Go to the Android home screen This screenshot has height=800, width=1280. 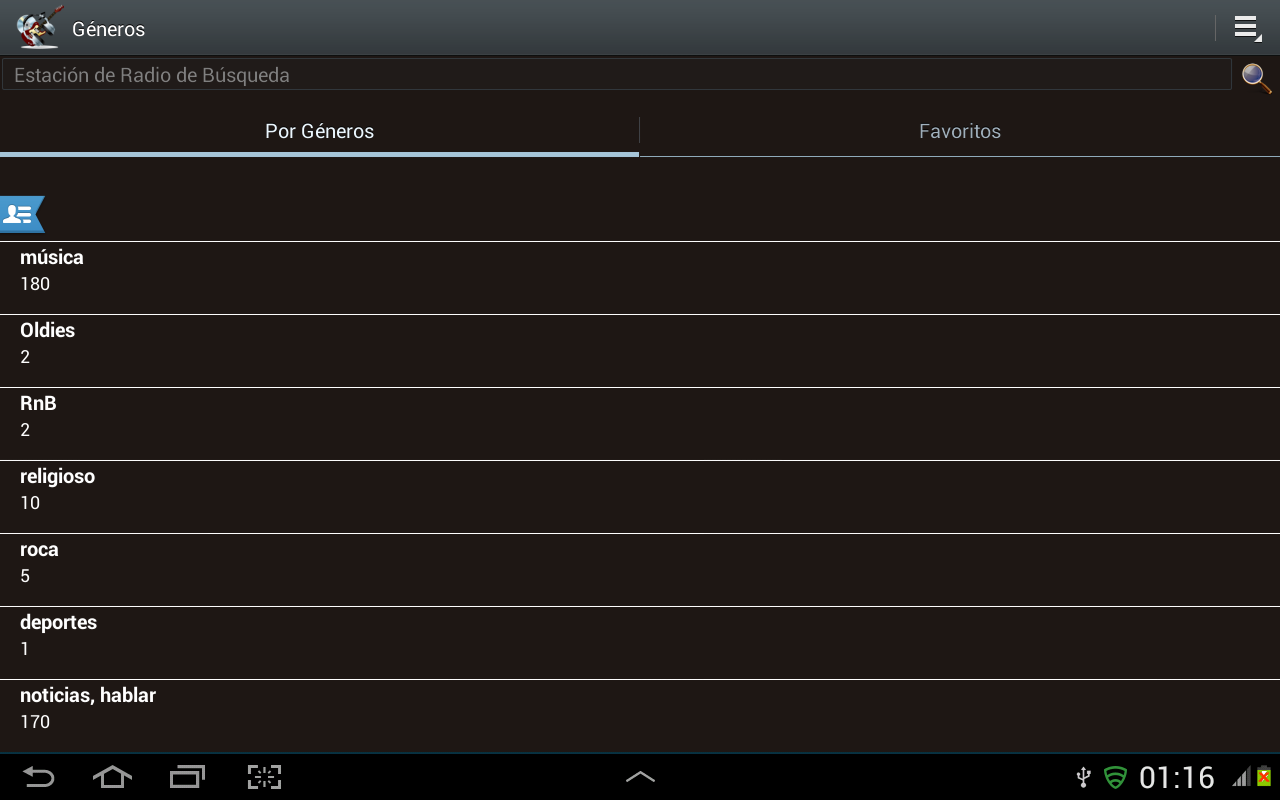point(112,777)
